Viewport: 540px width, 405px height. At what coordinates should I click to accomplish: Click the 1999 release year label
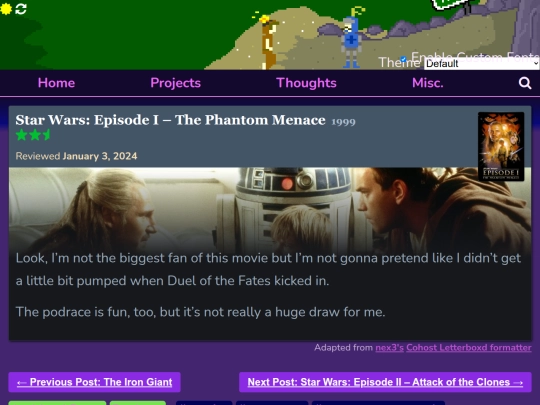point(343,122)
